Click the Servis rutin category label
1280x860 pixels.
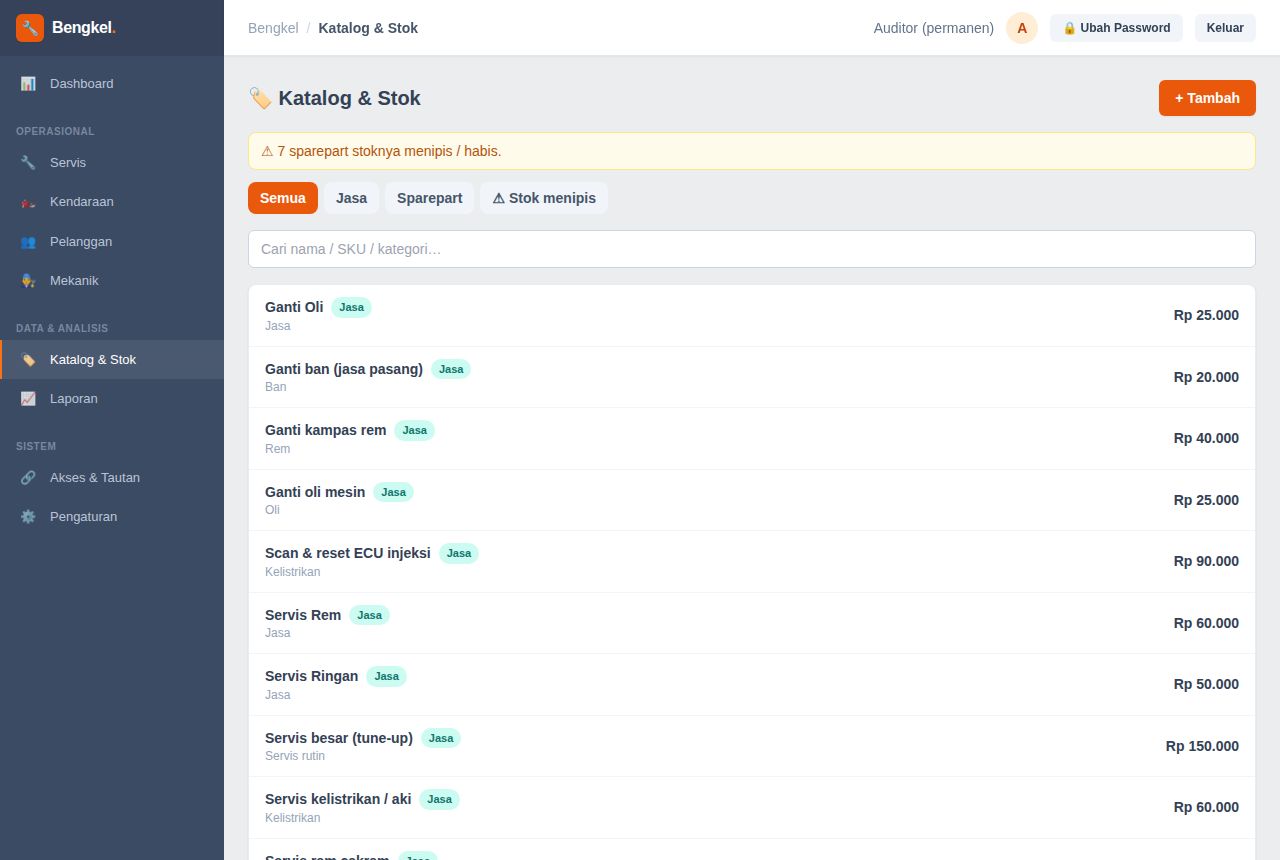coord(295,756)
